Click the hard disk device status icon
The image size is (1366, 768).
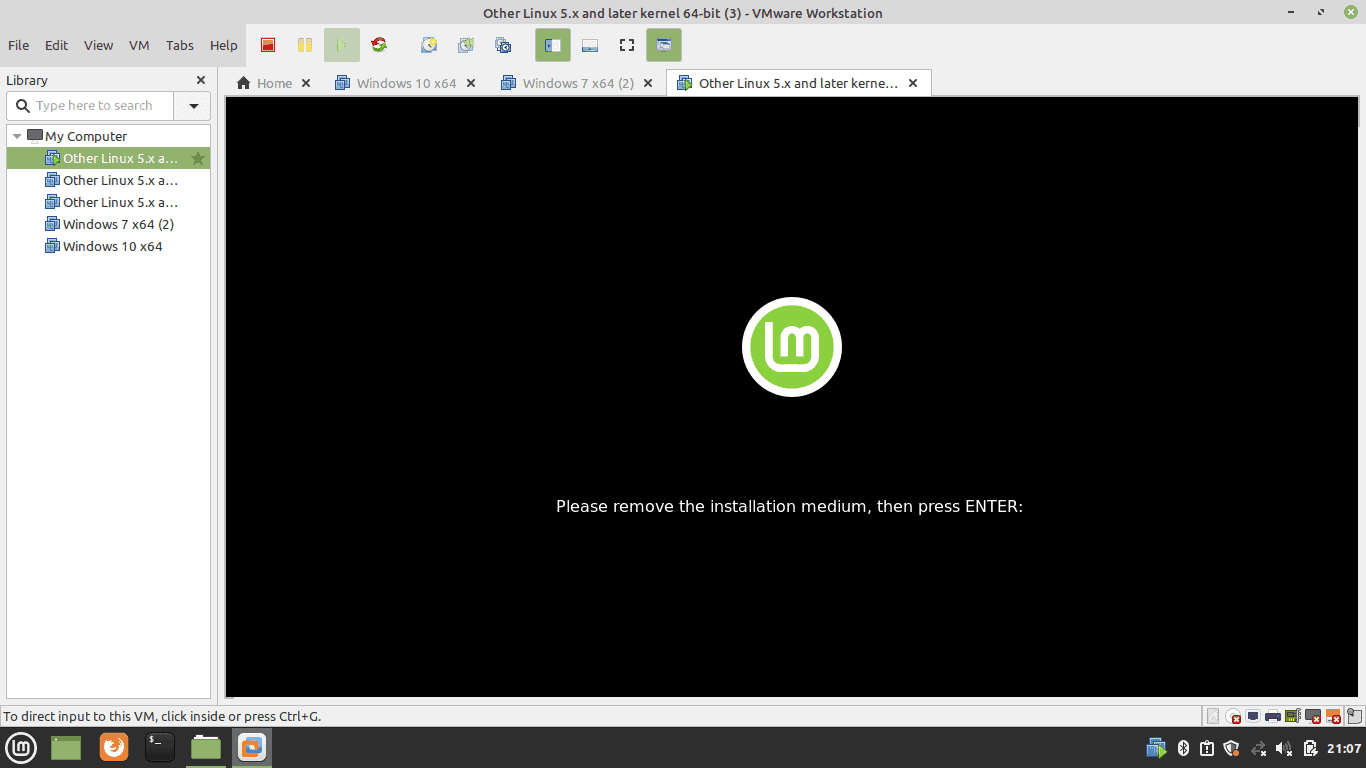[1213, 716]
